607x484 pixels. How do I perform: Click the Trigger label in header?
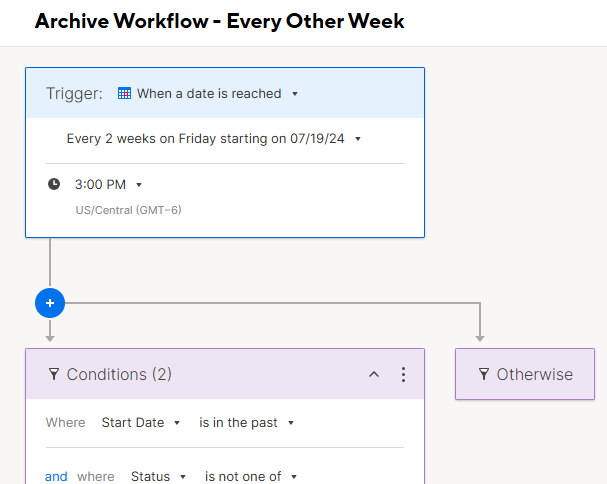(x=74, y=94)
